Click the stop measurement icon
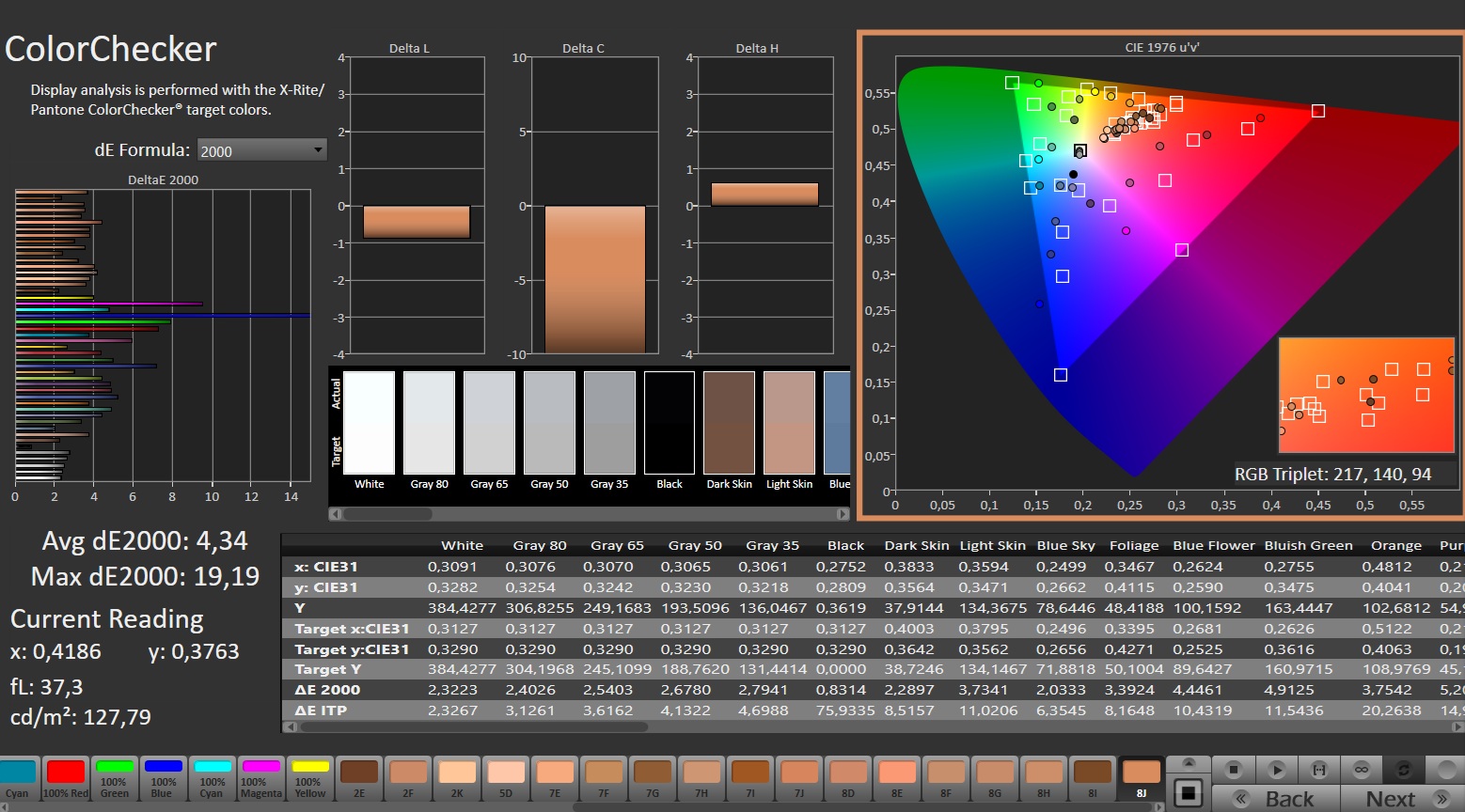The image size is (1465, 812). pyautogui.click(x=1235, y=770)
